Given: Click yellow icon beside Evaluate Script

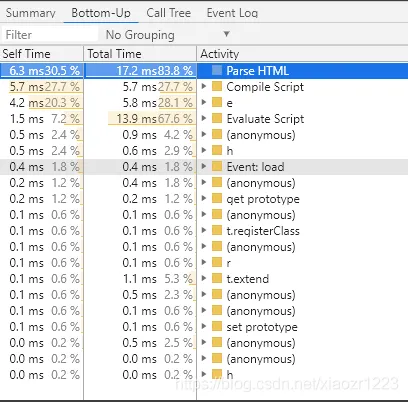Looking at the screenshot, I should [x=217, y=118].
